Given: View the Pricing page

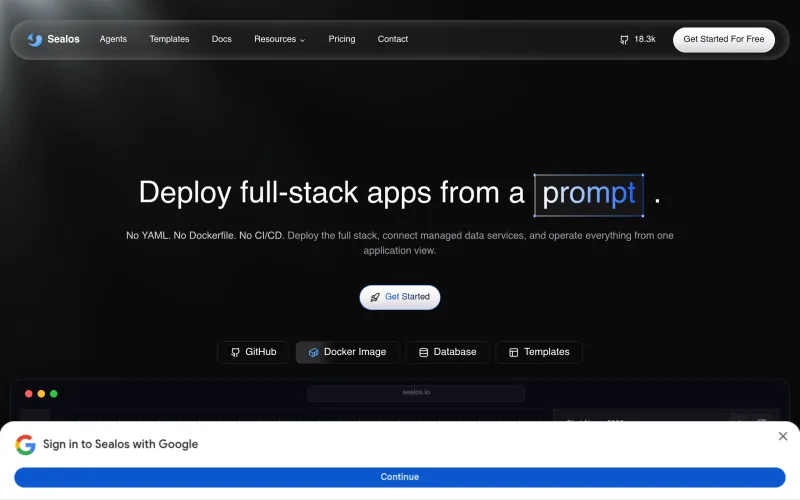Looking at the screenshot, I should pos(342,39).
